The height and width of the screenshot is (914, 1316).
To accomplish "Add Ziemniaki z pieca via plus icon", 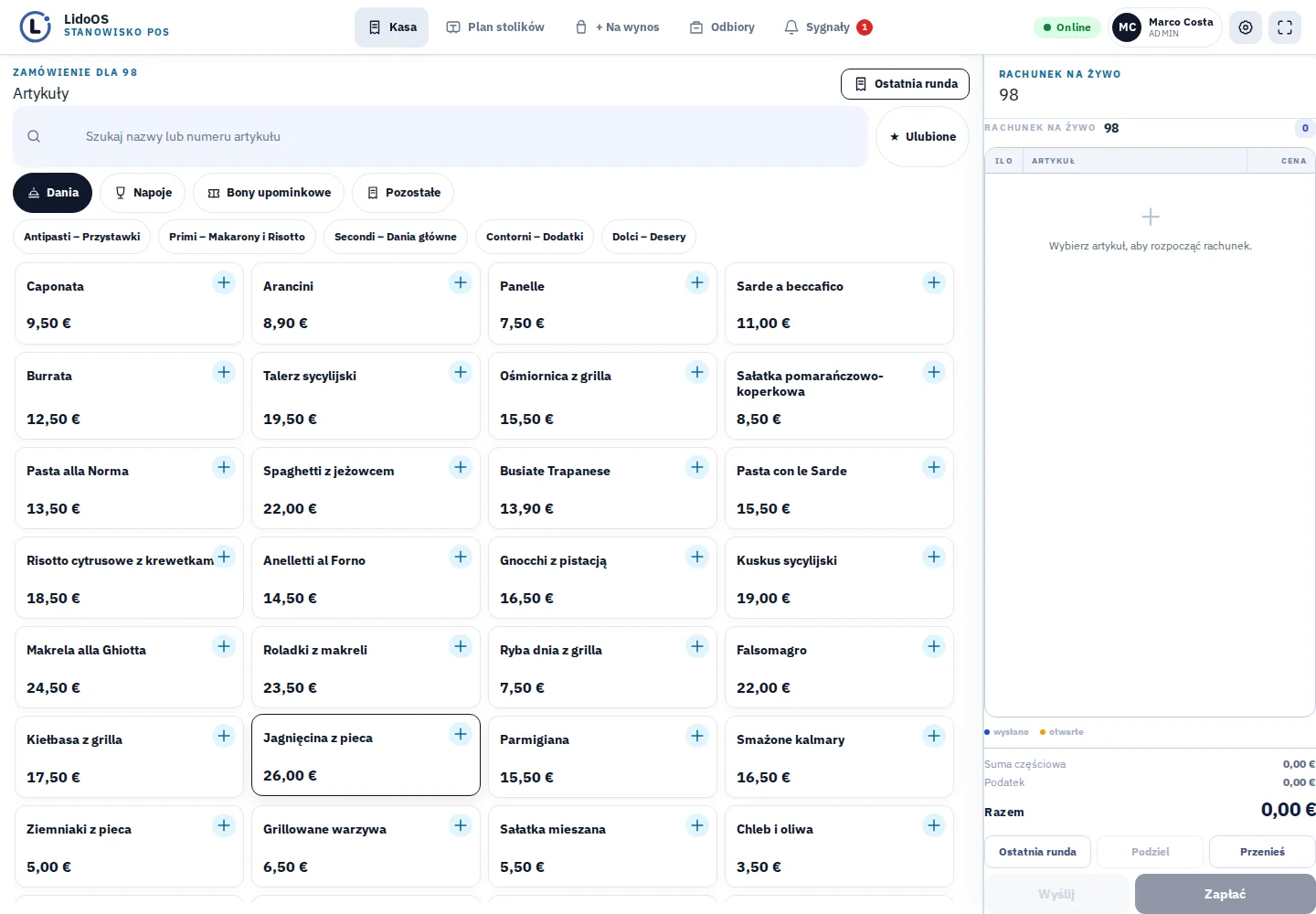I will coord(224,825).
